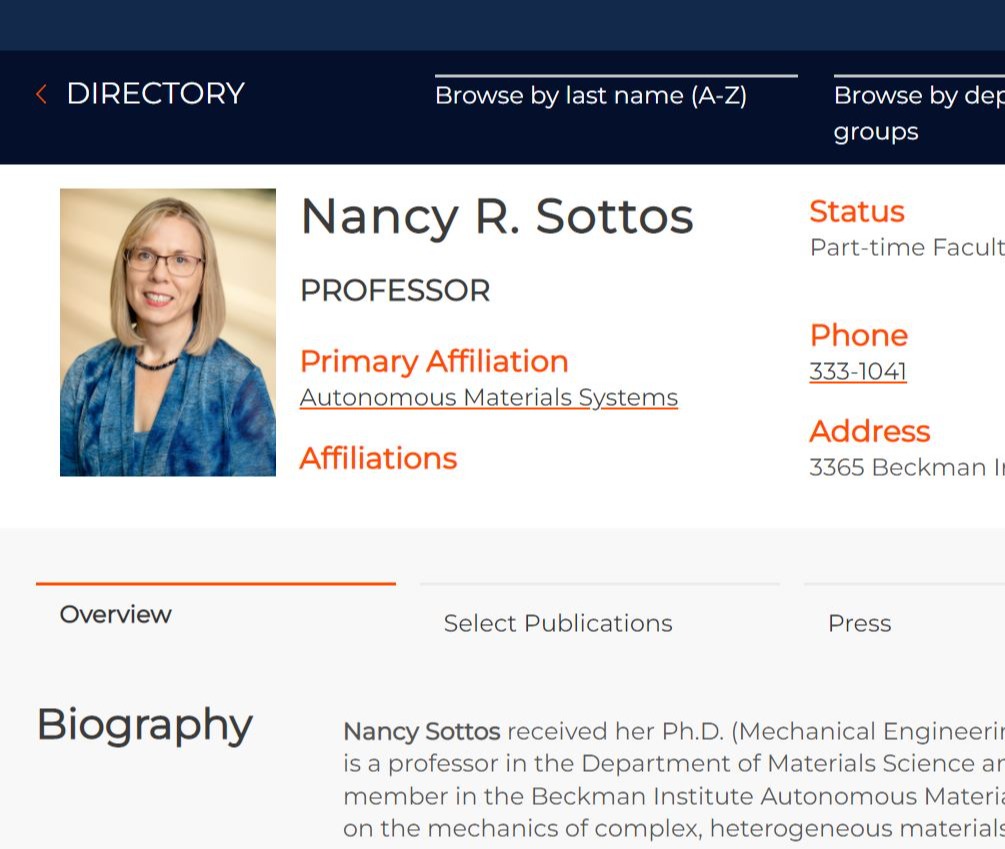Click the bold Nancy Sottos biography text
This screenshot has width=1005, height=849.
pos(422,732)
